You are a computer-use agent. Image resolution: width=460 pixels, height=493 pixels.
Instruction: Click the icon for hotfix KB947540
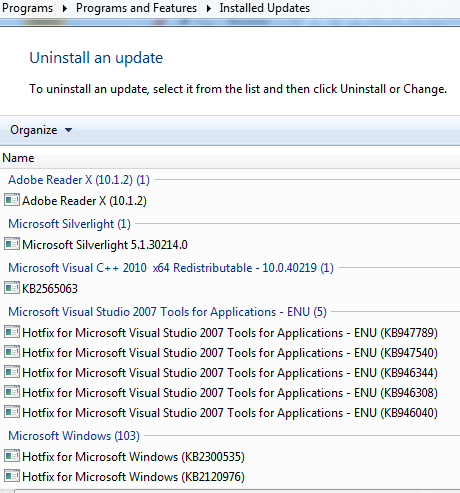click(x=12, y=352)
